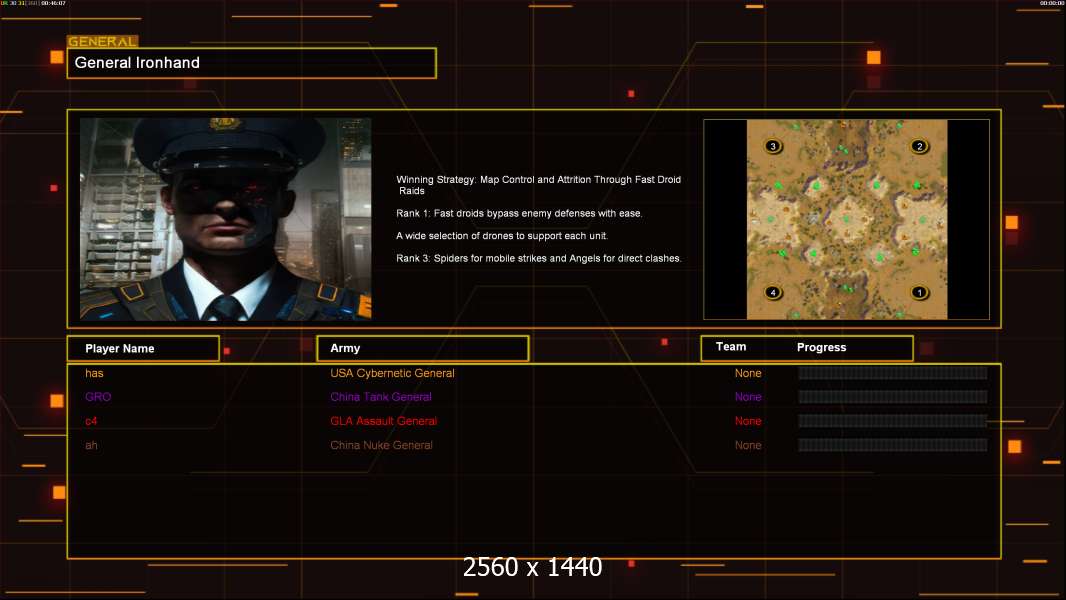Viewport: 1066px width, 600px height.
Task: Click General Ironhand portrait image
Action: (226, 219)
